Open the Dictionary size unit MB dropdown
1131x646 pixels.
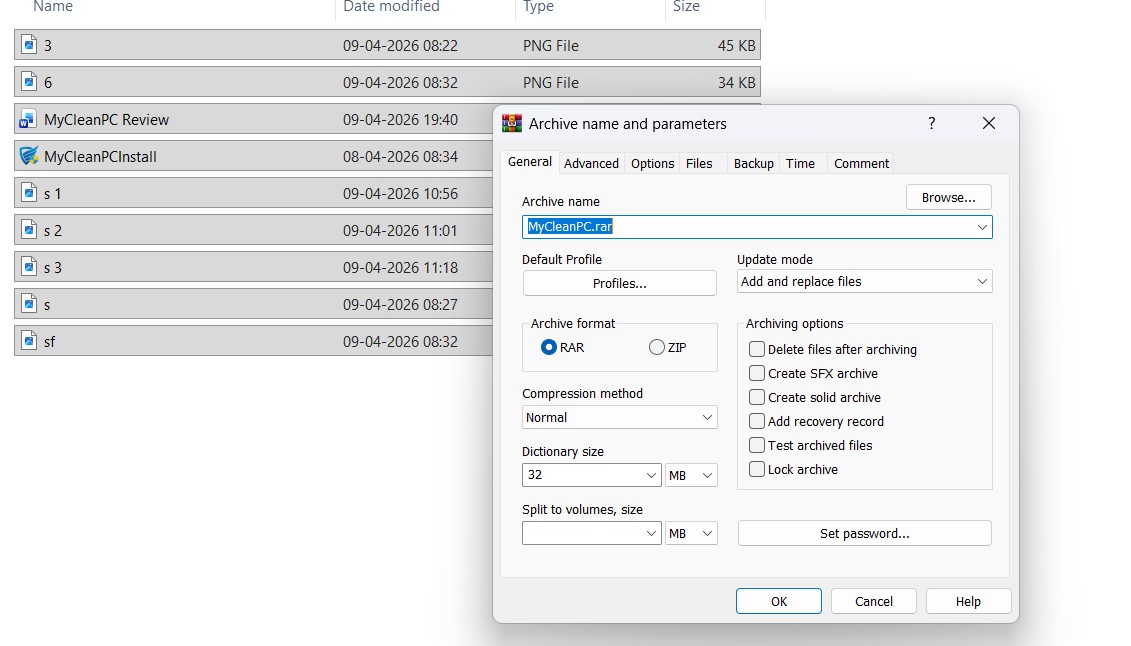(x=691, y=475)
